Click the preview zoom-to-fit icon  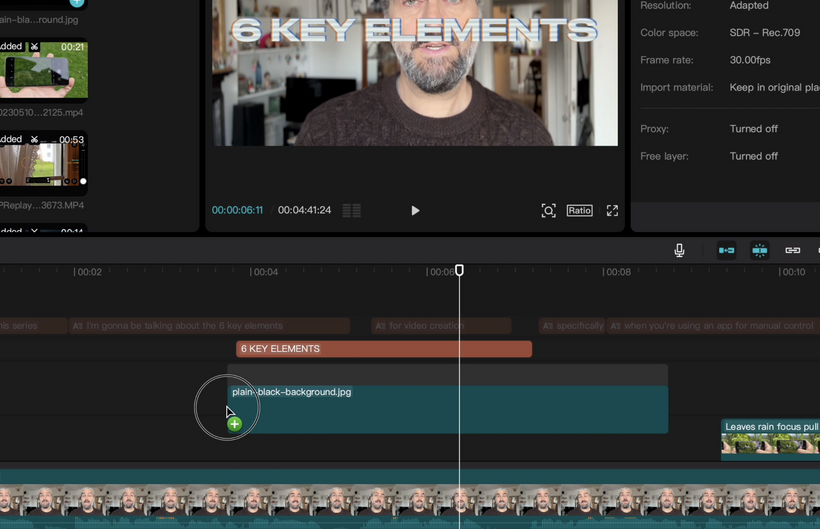(x=548, y=211)
